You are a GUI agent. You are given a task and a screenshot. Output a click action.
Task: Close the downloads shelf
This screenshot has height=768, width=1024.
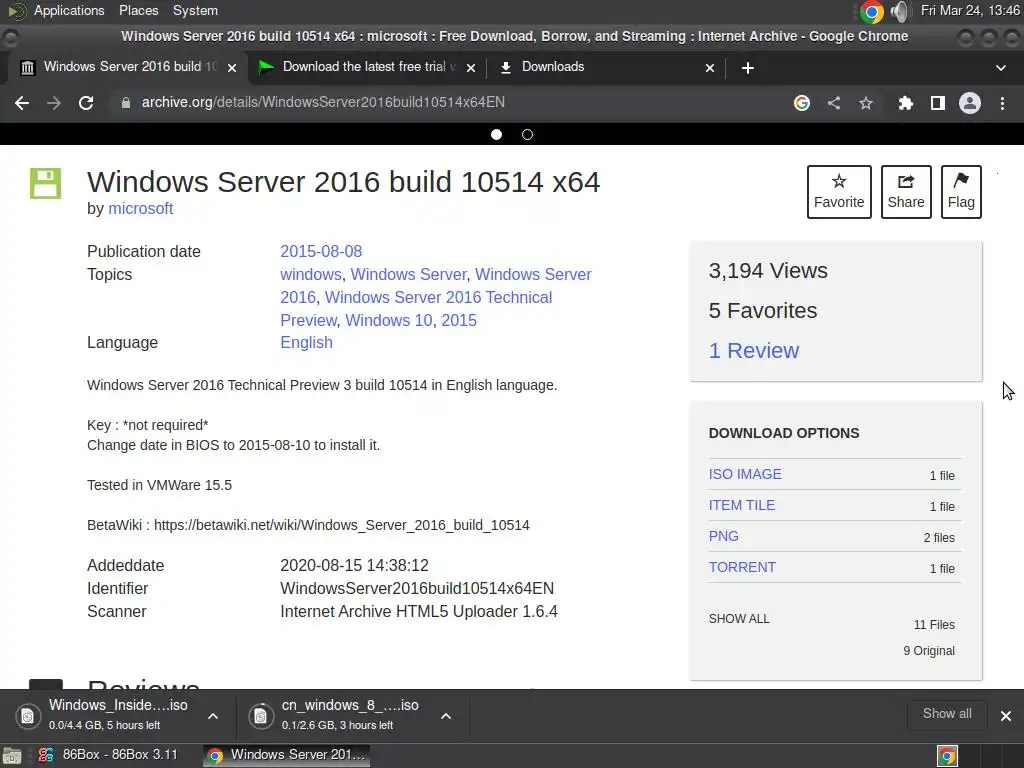coord(1006,716)
